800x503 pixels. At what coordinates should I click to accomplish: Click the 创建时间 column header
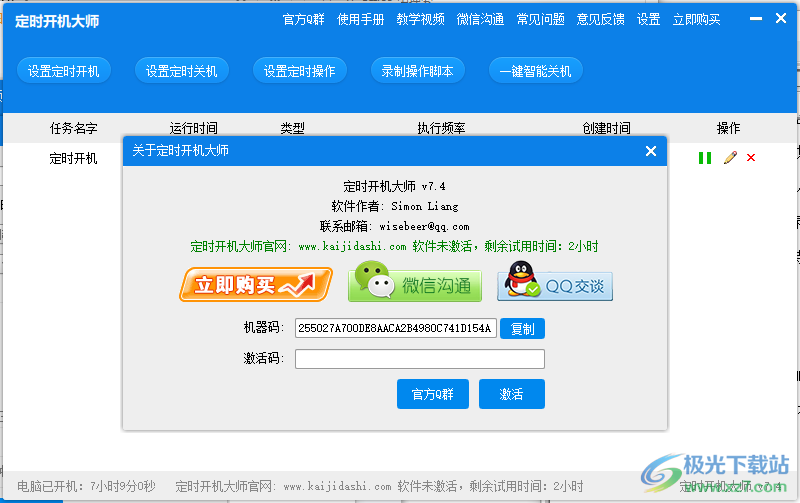(607, 128)
